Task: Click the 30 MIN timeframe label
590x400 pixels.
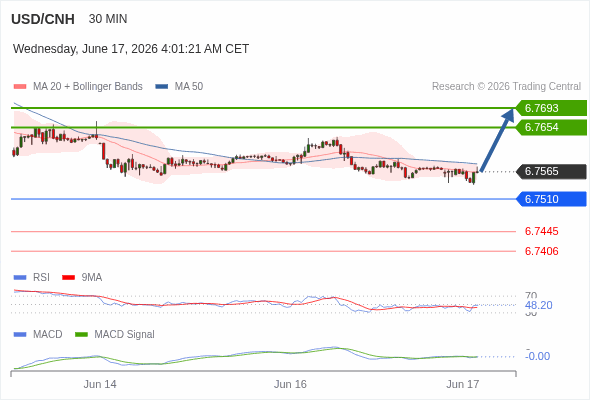Action: (x=108, y=19)
